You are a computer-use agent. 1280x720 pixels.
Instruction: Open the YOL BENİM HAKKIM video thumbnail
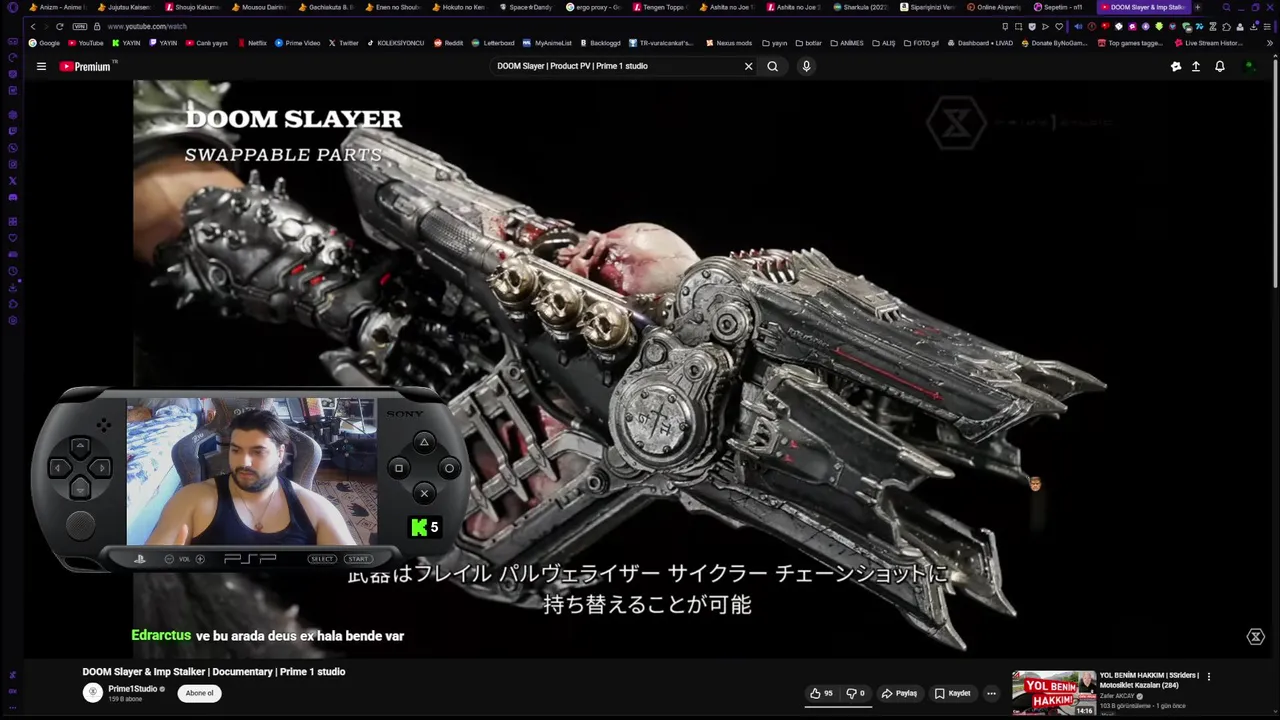tap(1054, 693)
